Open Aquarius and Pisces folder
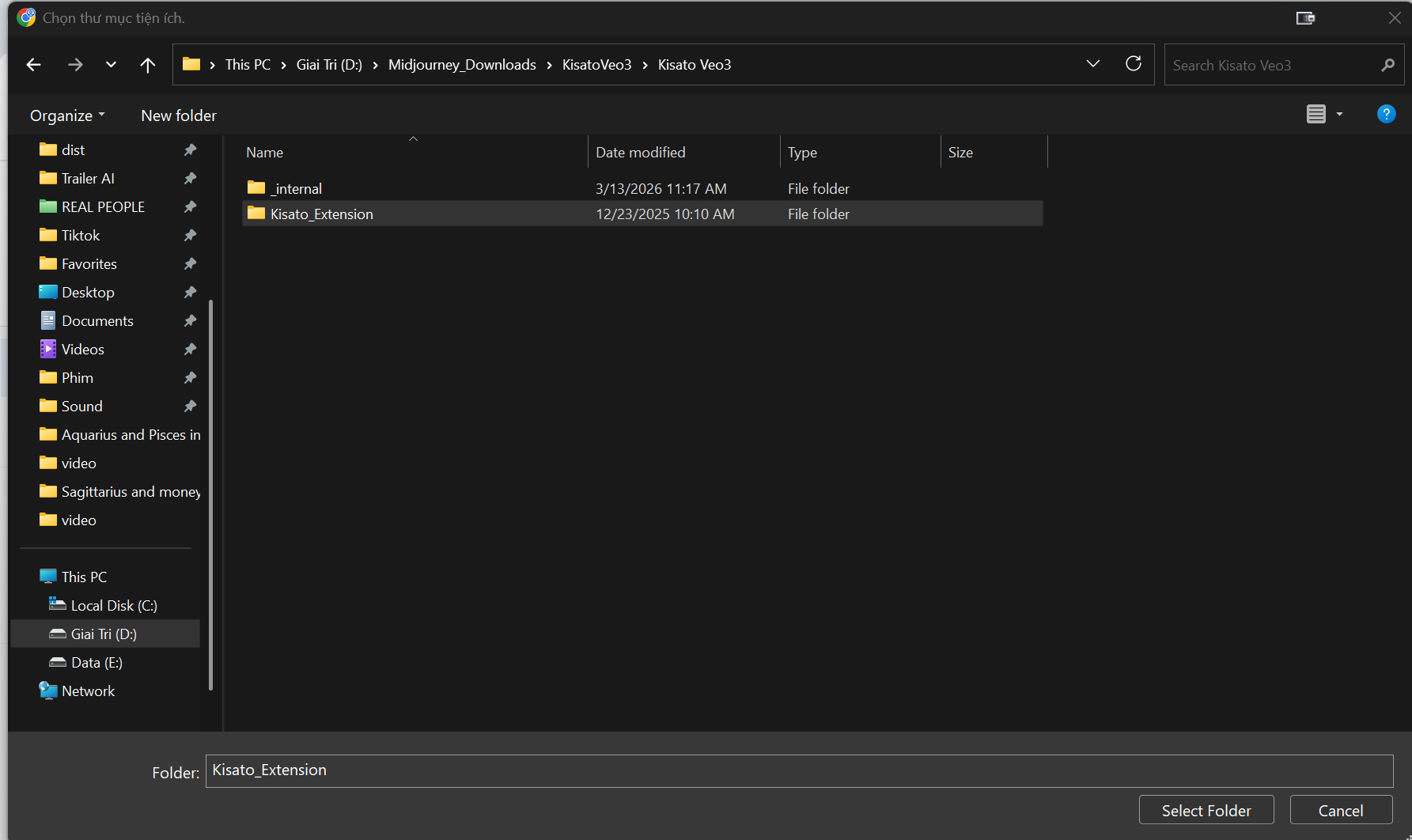Image resolution: width=1412 pixels, height=840 pixels. 131,434
